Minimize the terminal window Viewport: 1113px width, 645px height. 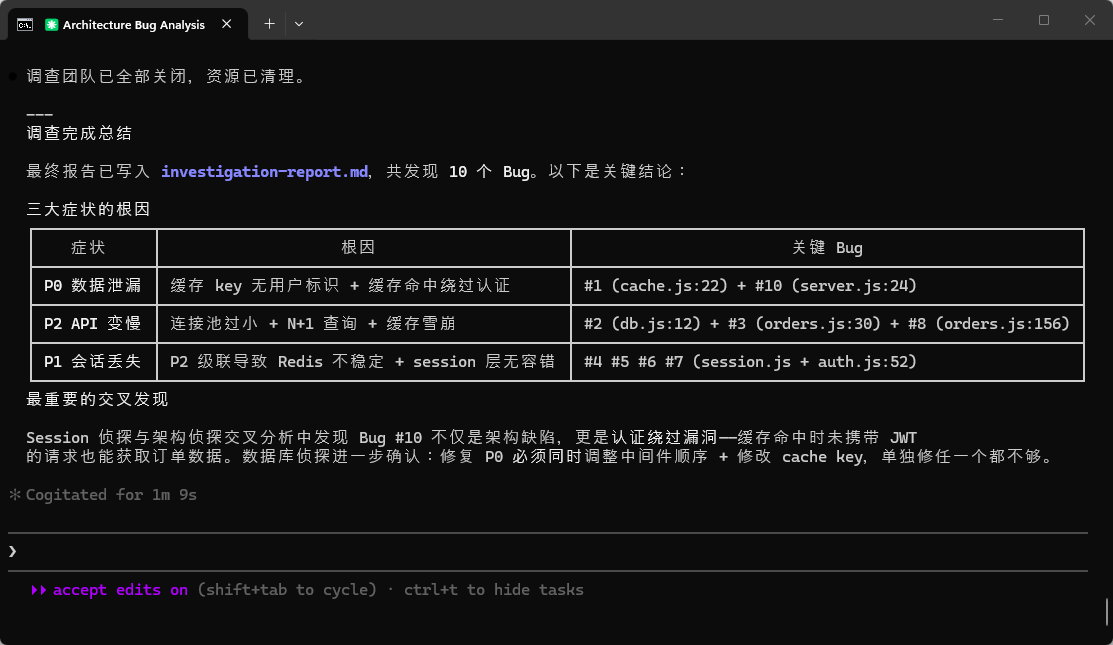[x=997, y=20]
